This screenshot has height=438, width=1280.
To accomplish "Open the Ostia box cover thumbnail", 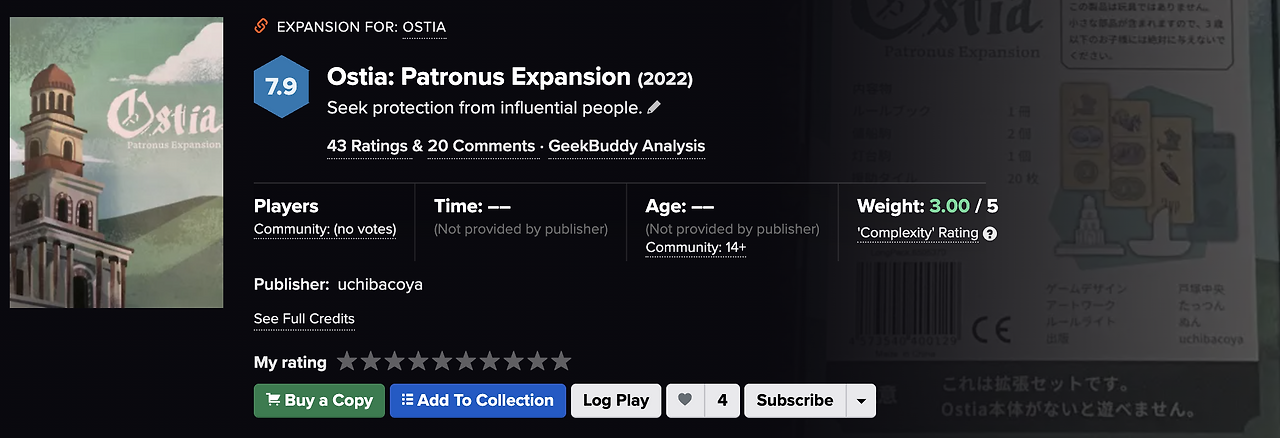I will [x=117, y=162].
